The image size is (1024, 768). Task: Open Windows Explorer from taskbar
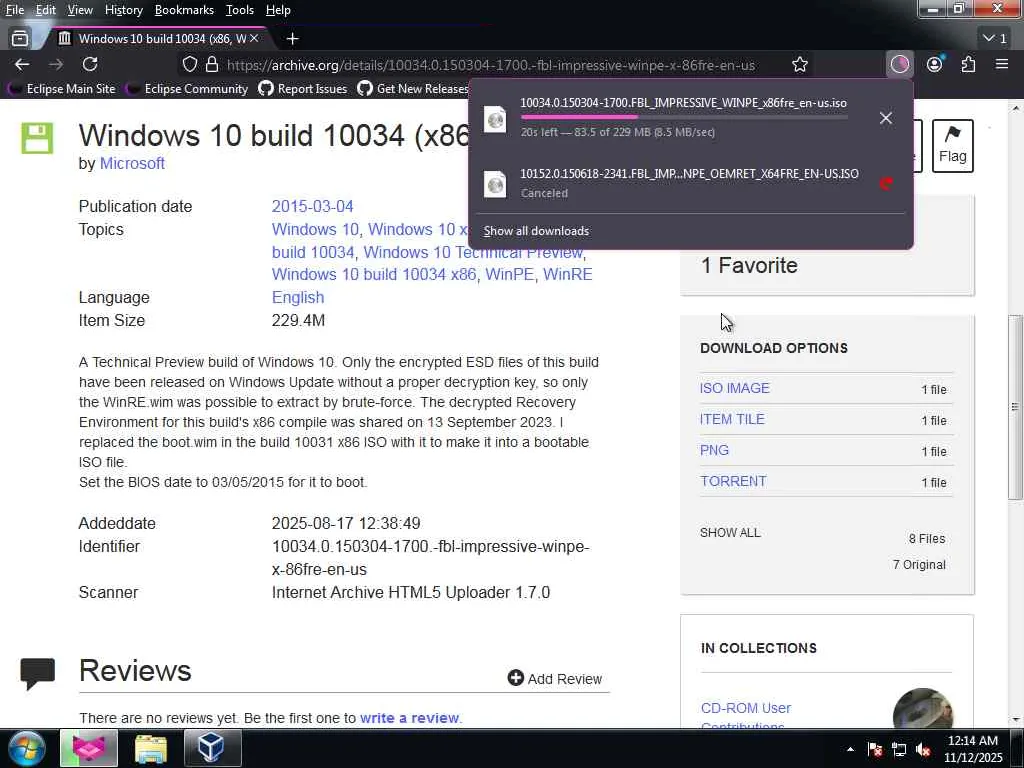pos(151,748)
